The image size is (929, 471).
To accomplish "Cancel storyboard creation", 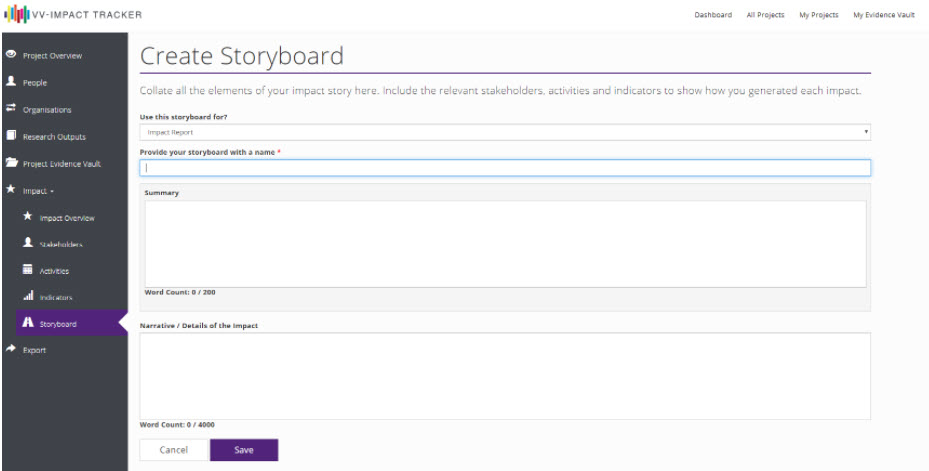I will tap(174, 450).
